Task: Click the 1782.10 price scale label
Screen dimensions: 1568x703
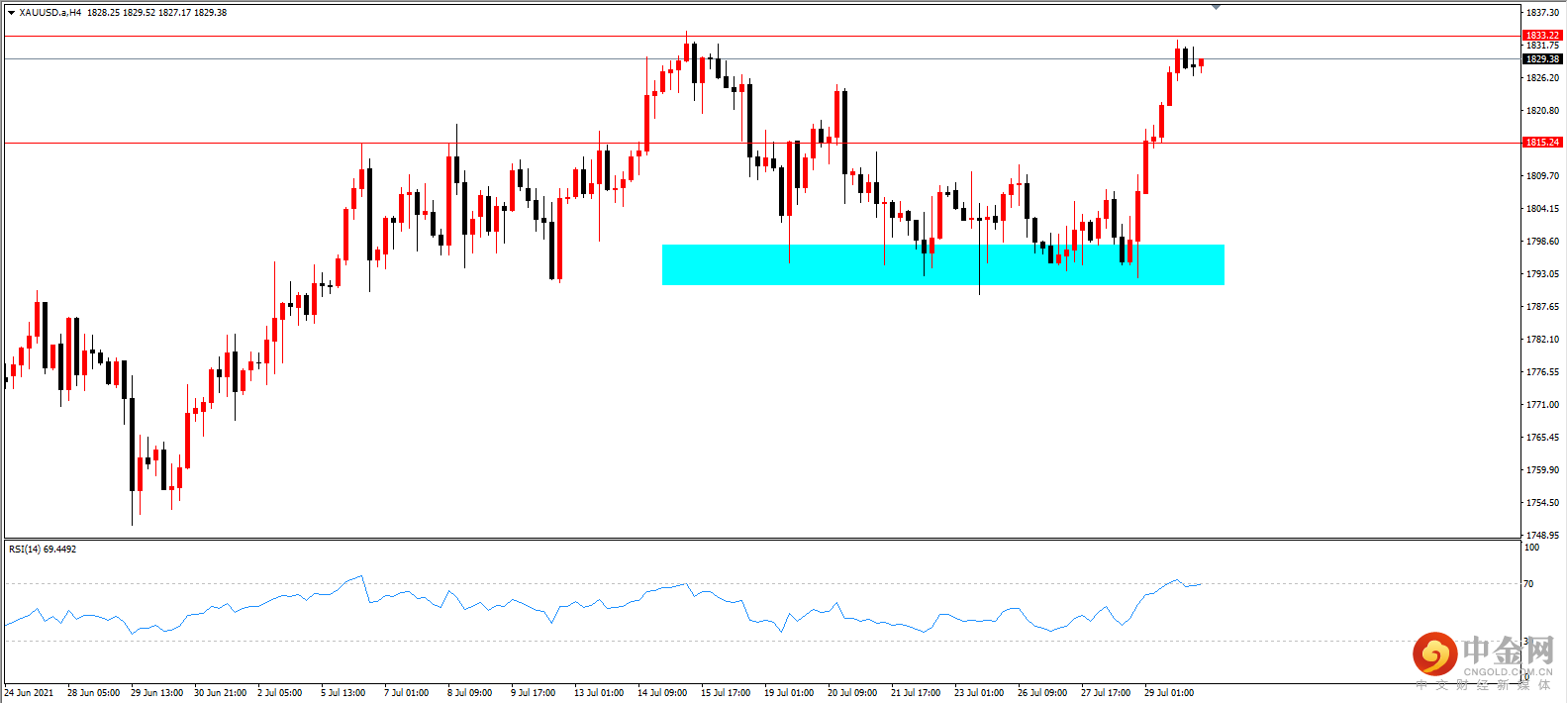Action: click(x=1542, y=340)
